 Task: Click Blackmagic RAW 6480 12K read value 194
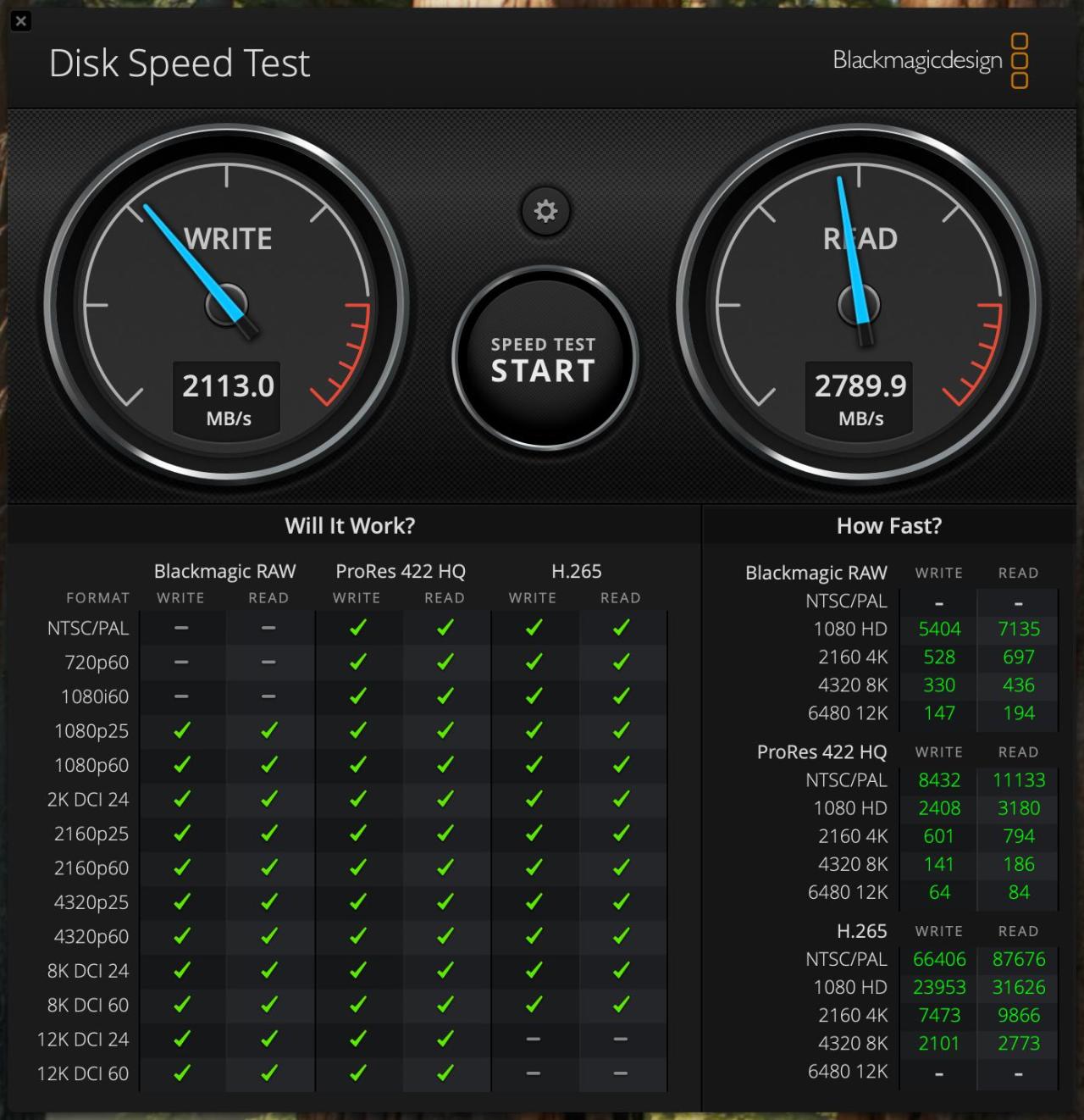click(x=1019, y=713)
